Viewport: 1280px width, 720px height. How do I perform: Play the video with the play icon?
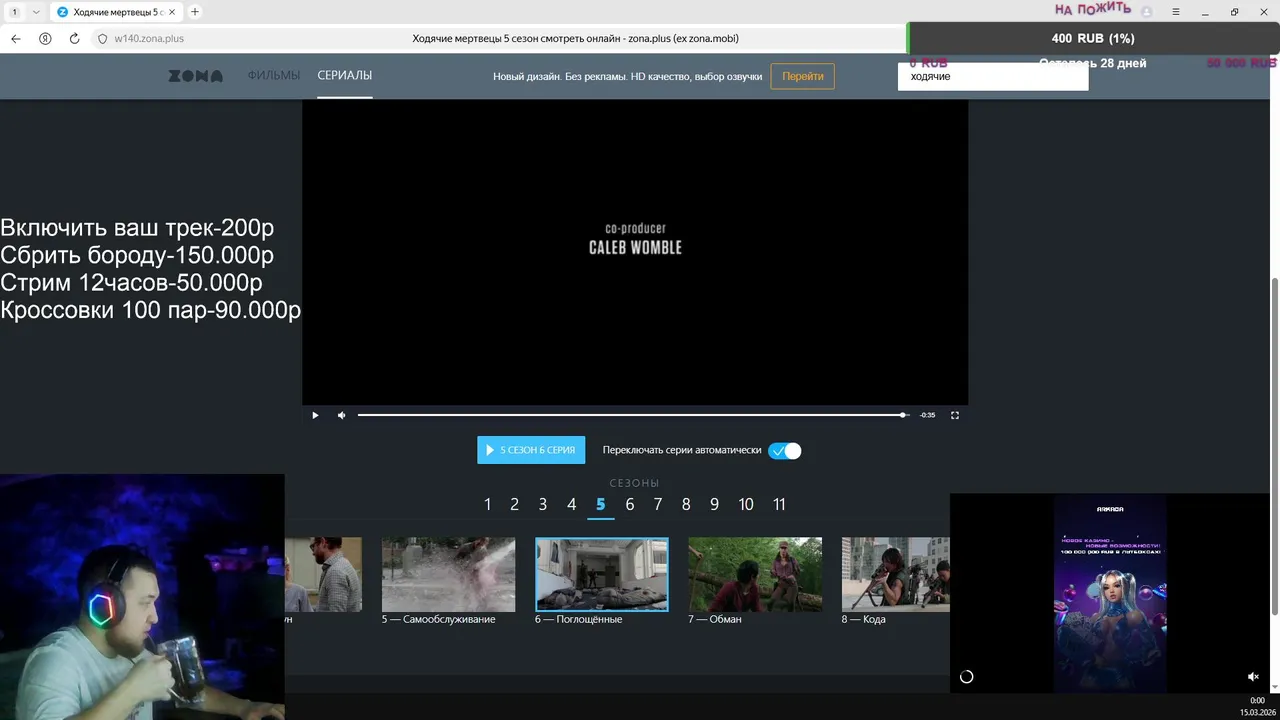(x=315, y=415)
